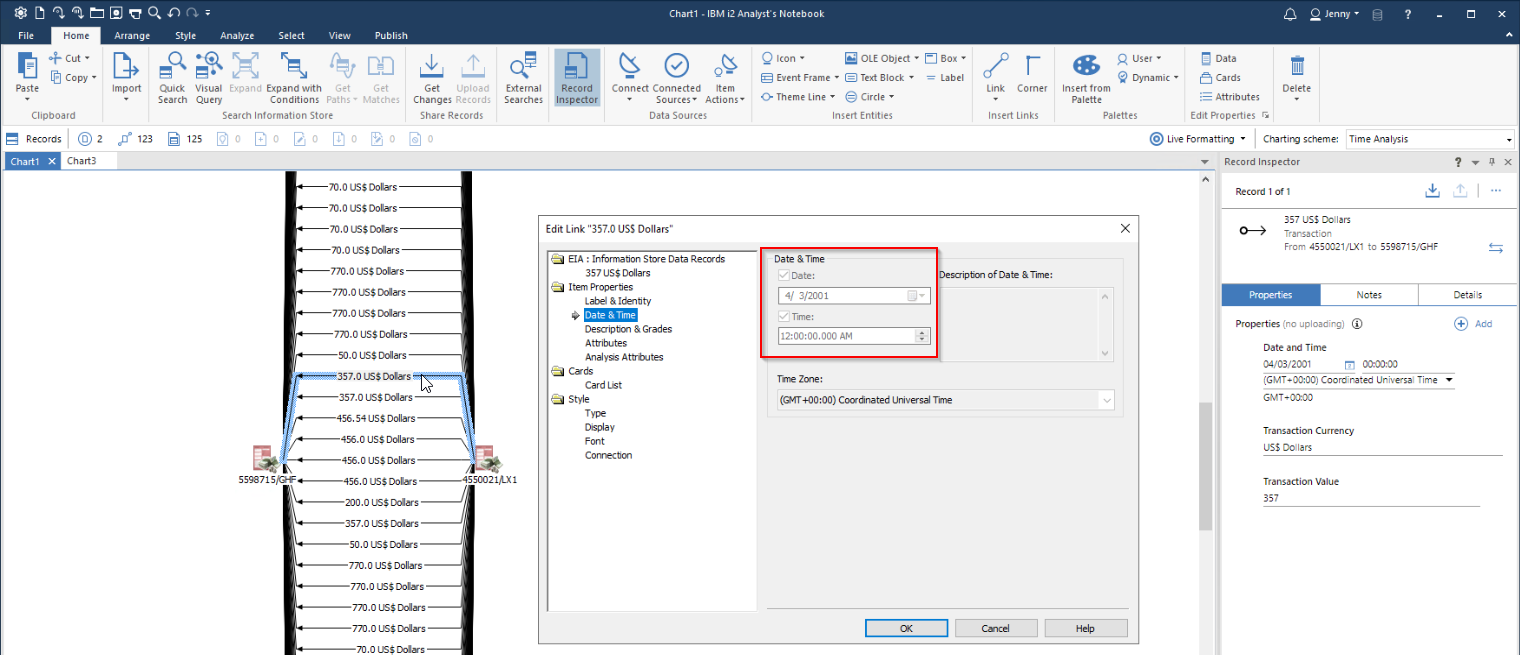Switch to the Analyze ribbon tab
The width and height of the screenshot is (1520, 655).
click(x=237, y=35)
